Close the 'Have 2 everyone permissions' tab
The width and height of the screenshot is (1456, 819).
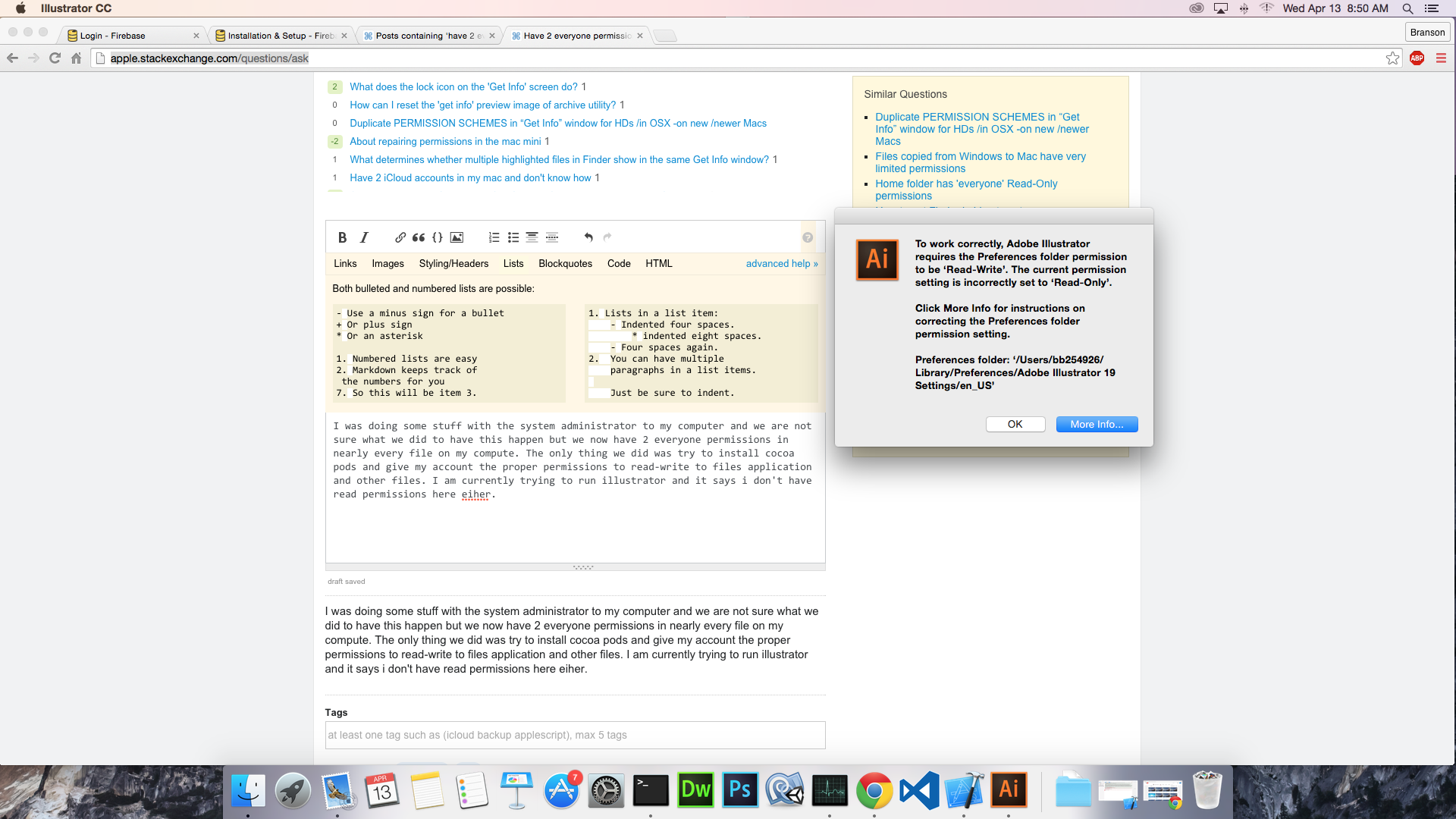(640, 36)
